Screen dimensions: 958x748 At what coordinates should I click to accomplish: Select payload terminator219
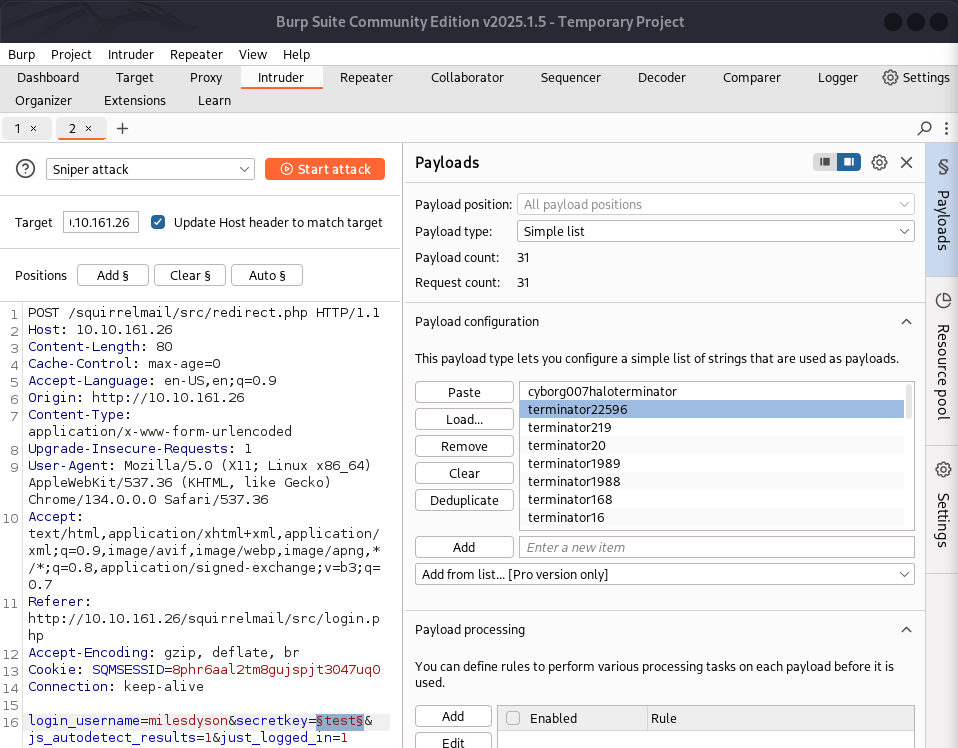coord(711,427)
